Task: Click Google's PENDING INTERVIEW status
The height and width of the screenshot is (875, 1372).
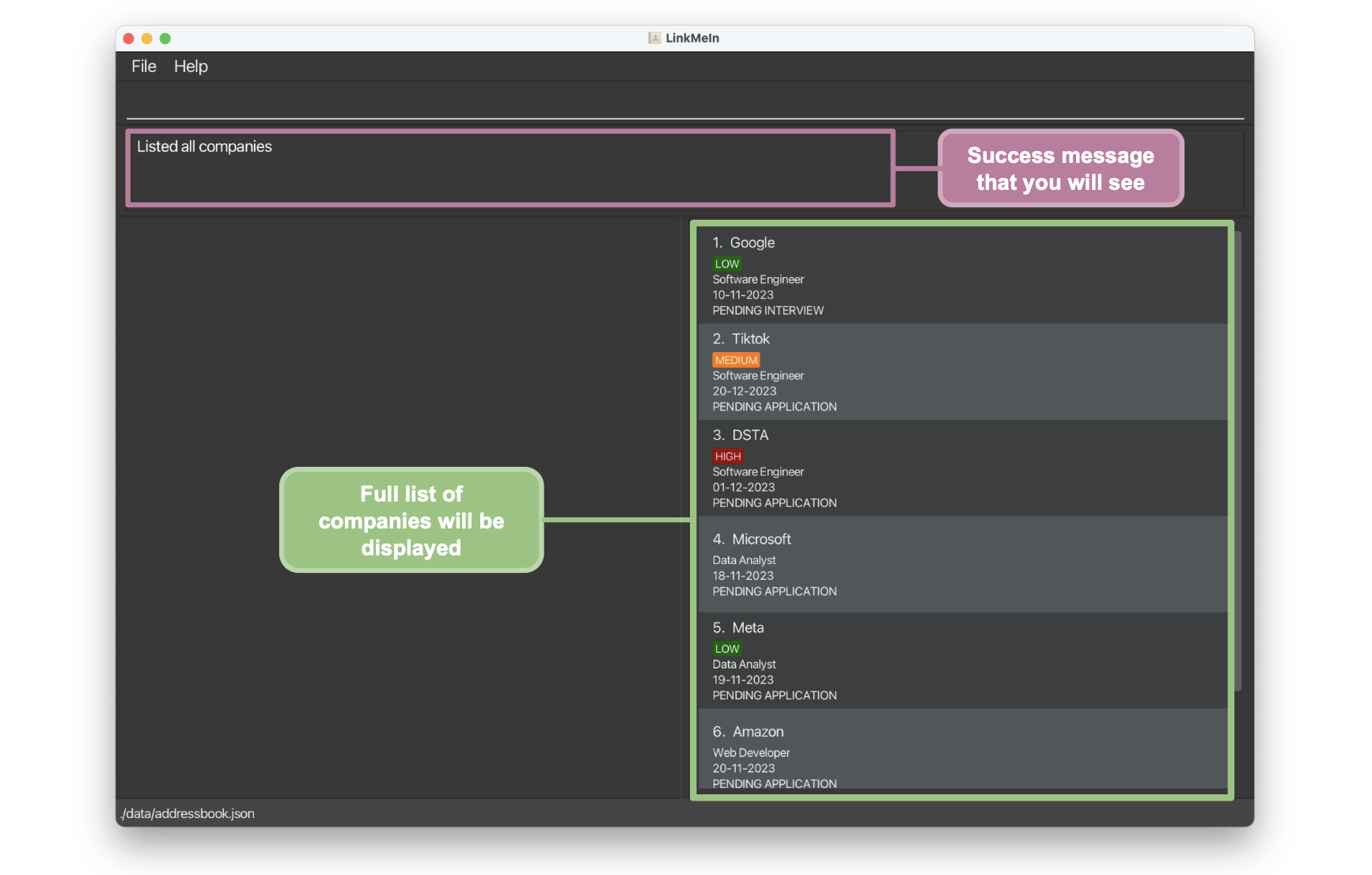Action: 767,311
